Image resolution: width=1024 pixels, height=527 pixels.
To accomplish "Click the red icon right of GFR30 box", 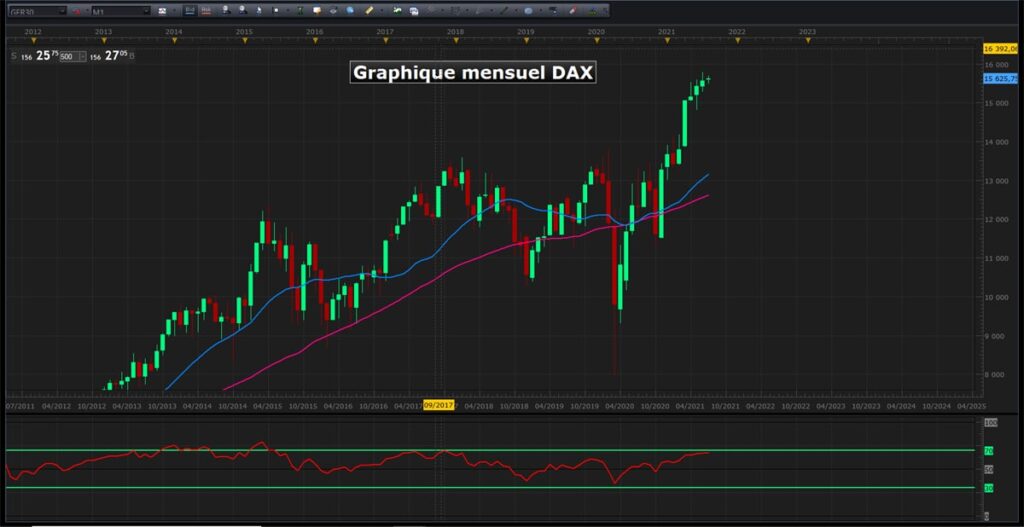I will [x=76, y=11].
